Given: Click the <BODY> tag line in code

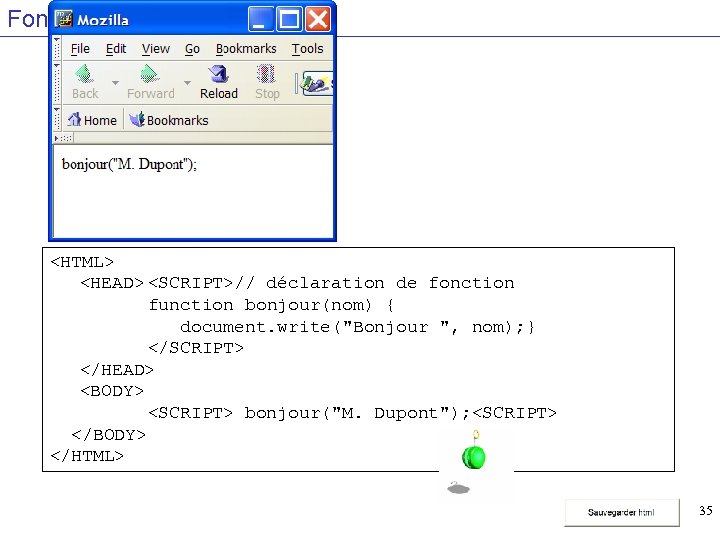Looking at the screenshot, I should coord(112,391).
